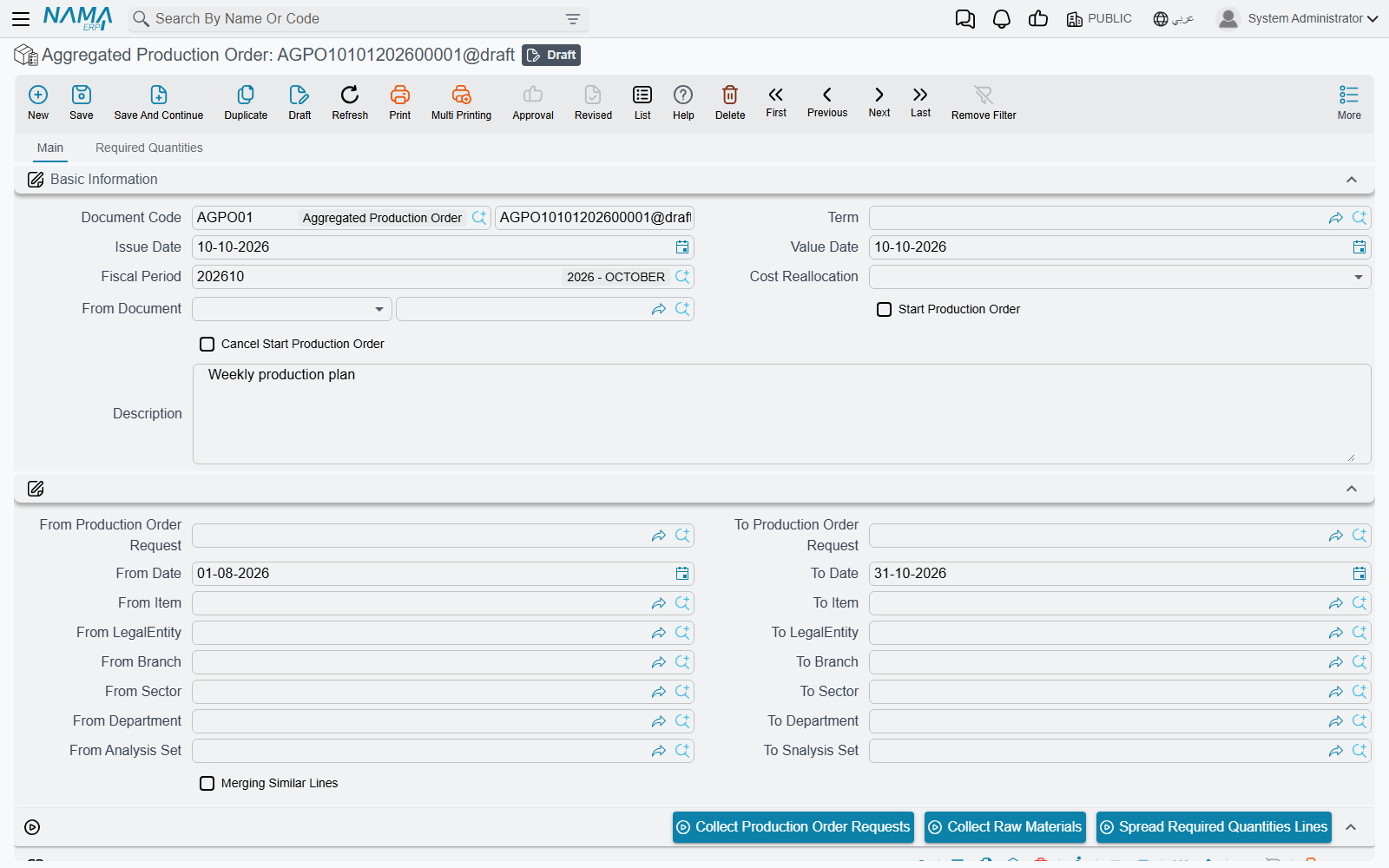1389x868 pixels.
Task: Go to the Previous record
Action: point(827,101)
